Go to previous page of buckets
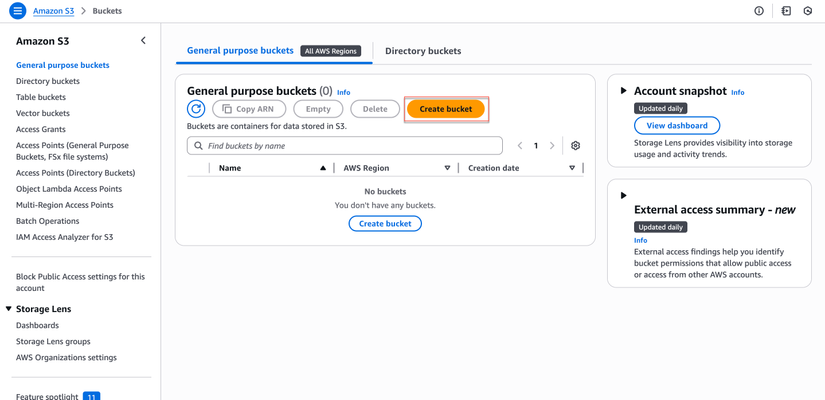825x400 pixels. coord(520,146)
